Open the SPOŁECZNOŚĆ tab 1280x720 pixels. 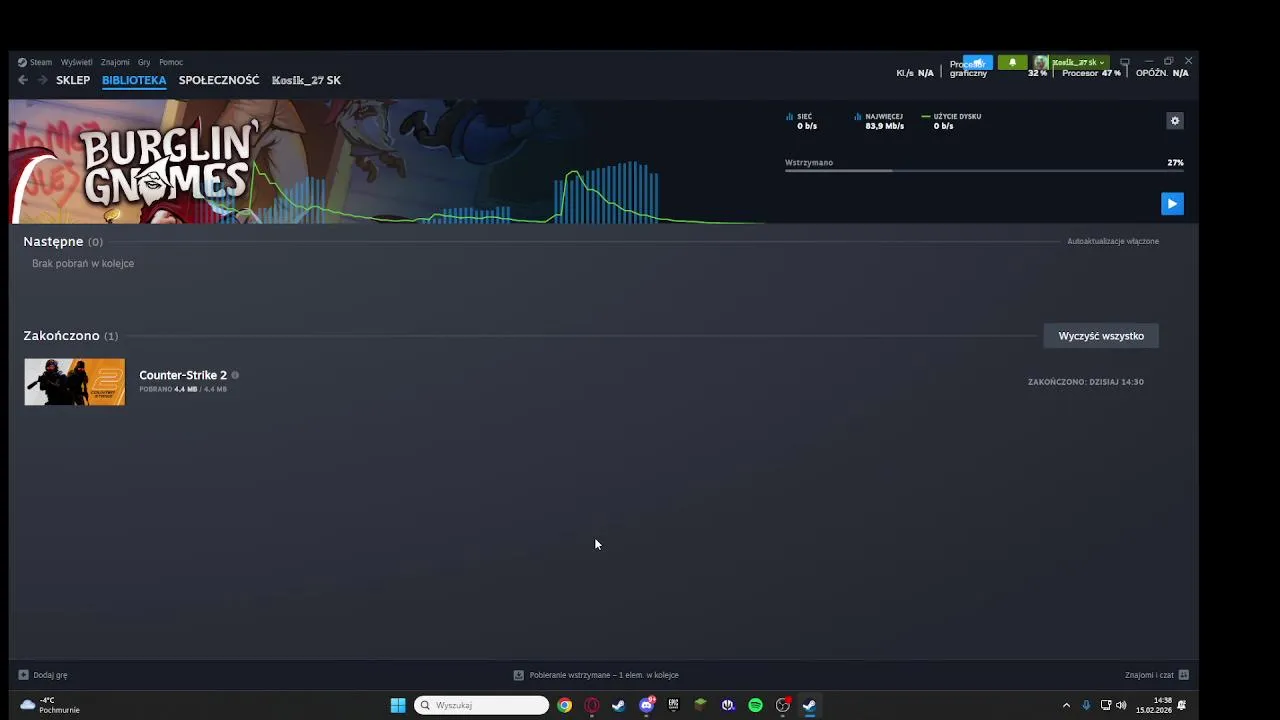point(219,80)
